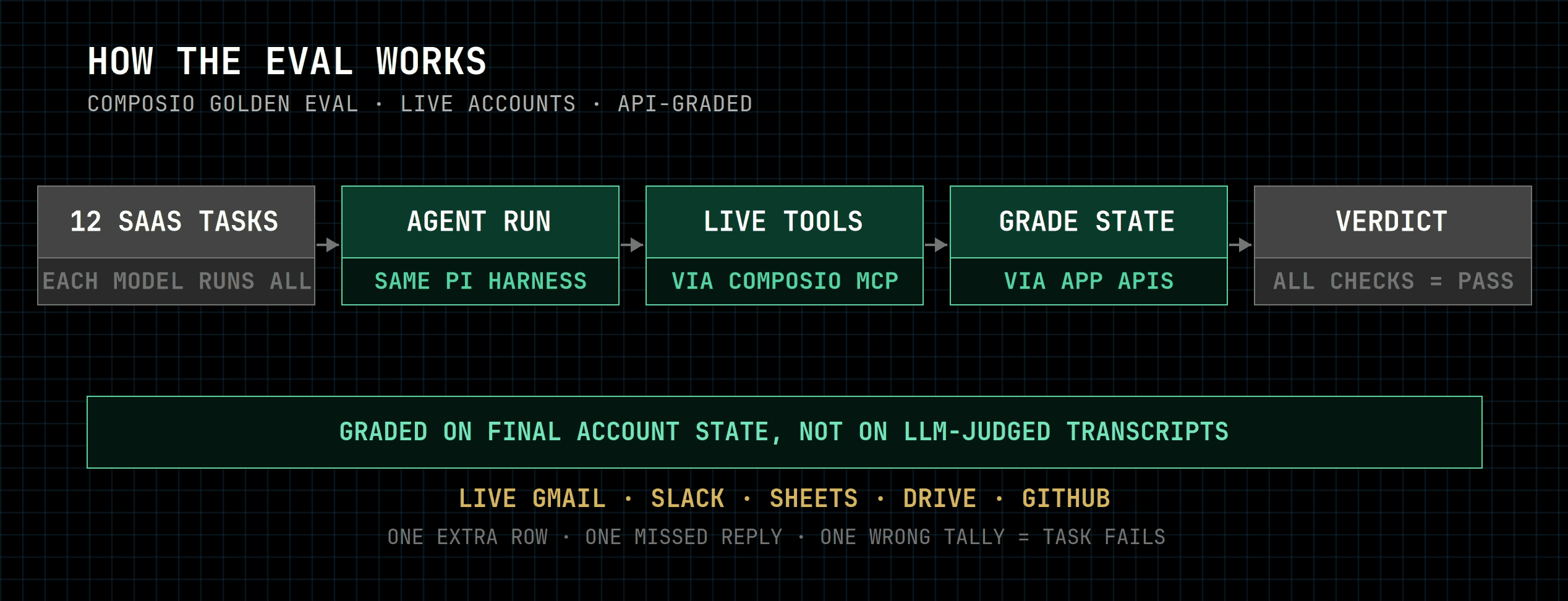This screenshot has width=1568, height=601.
Task: Click the ALL CHECKS = PASS label
Action: click(1393, 281)
